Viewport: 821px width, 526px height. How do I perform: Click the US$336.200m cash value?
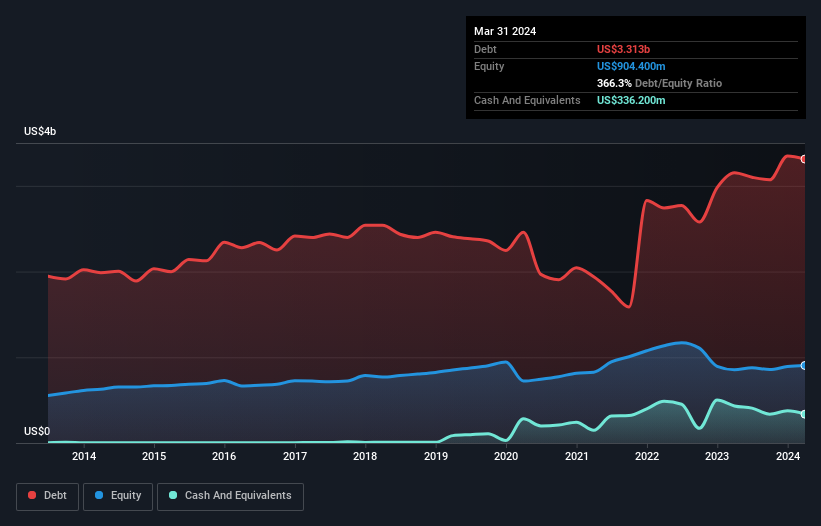(631, 100)
